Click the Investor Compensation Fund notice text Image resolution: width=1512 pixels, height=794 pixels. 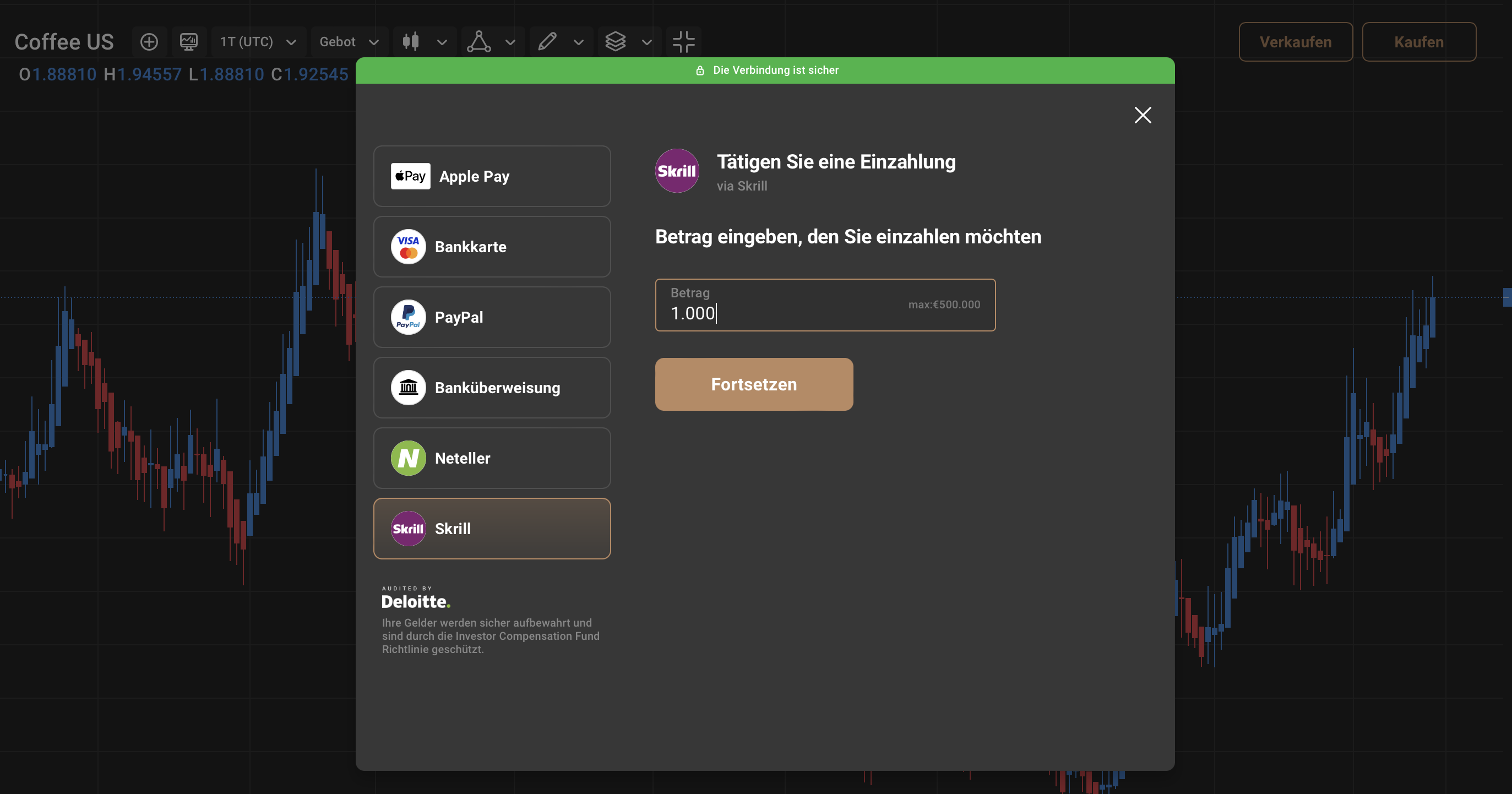pos(491,635)
